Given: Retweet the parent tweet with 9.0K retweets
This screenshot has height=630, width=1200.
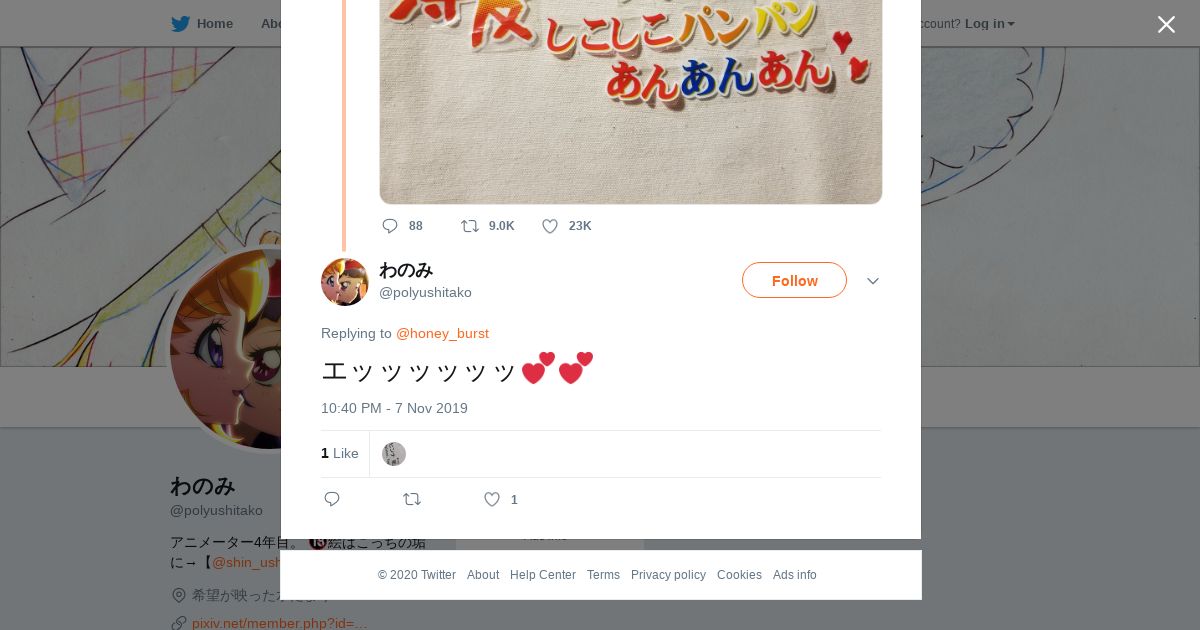Looking at the screenshot, I should click(470, 226).
